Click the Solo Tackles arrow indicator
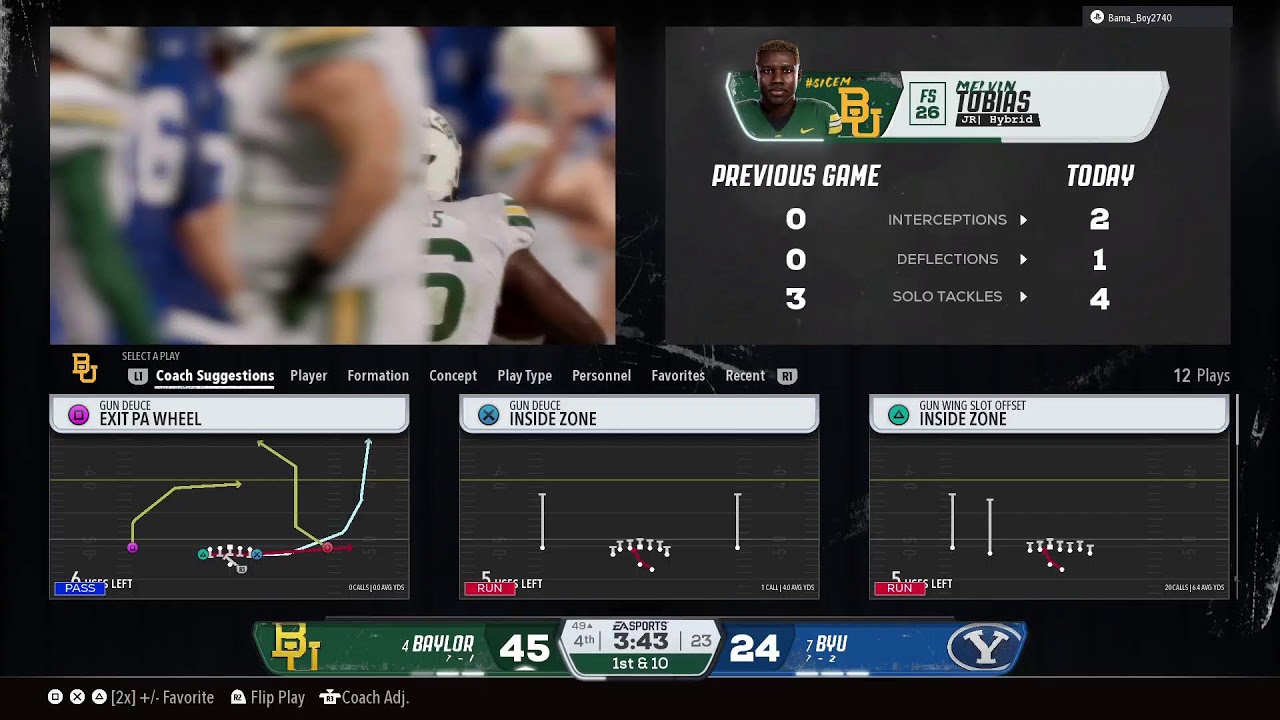 [x=1023, y=297]
